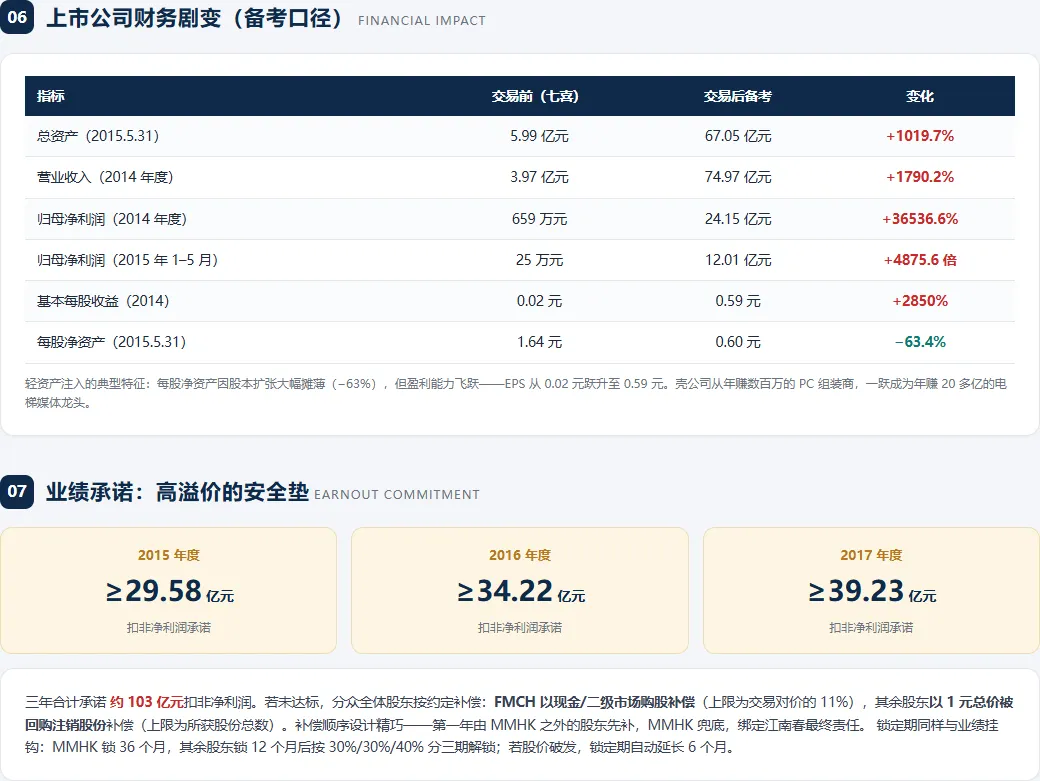1040x781 pixels.
Task: Click the value 0.60 元
Action: tap(738, 342)
